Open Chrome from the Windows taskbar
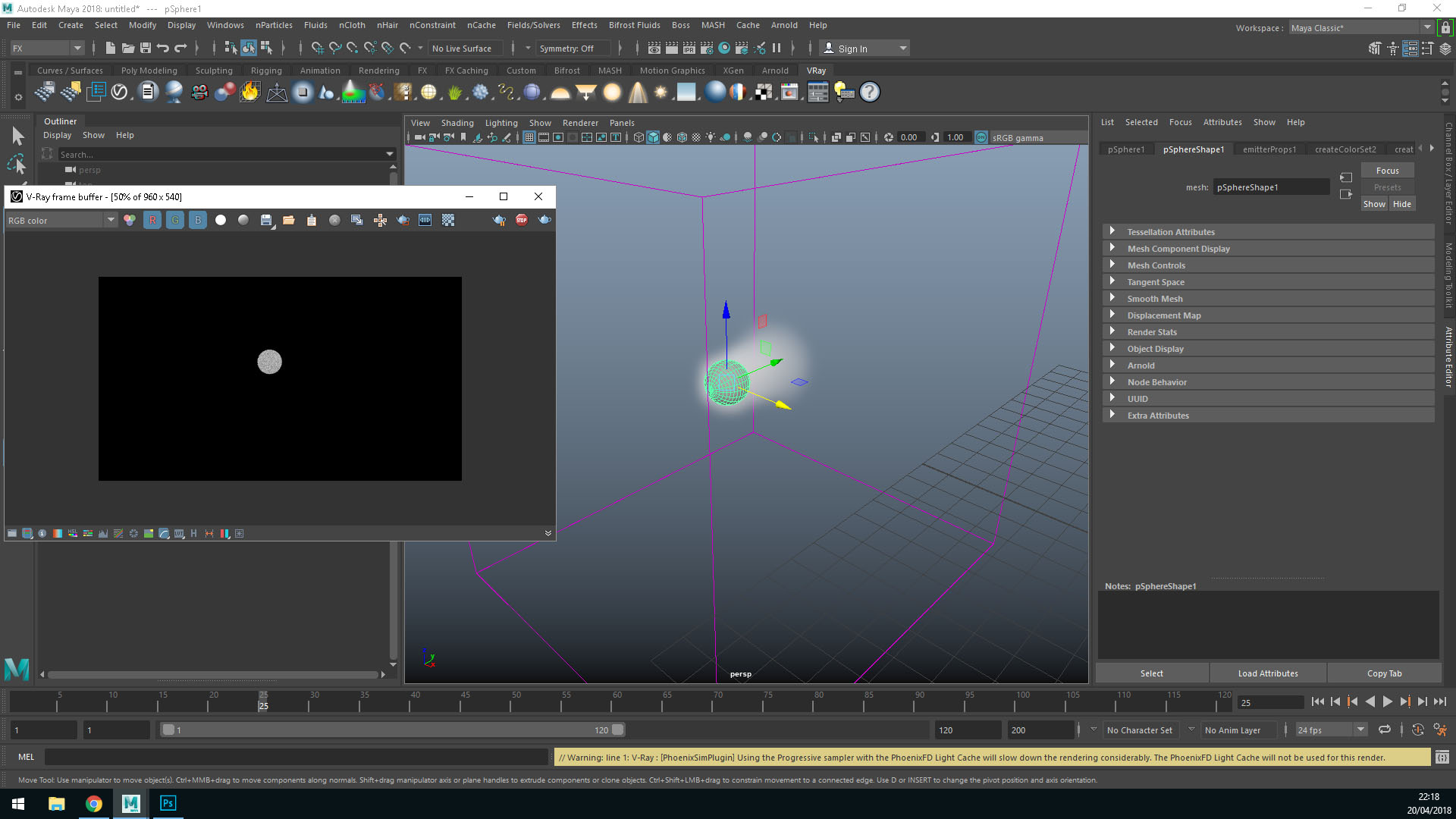Viewport: 1456px width, 819px height. click(x=94, y=803)
